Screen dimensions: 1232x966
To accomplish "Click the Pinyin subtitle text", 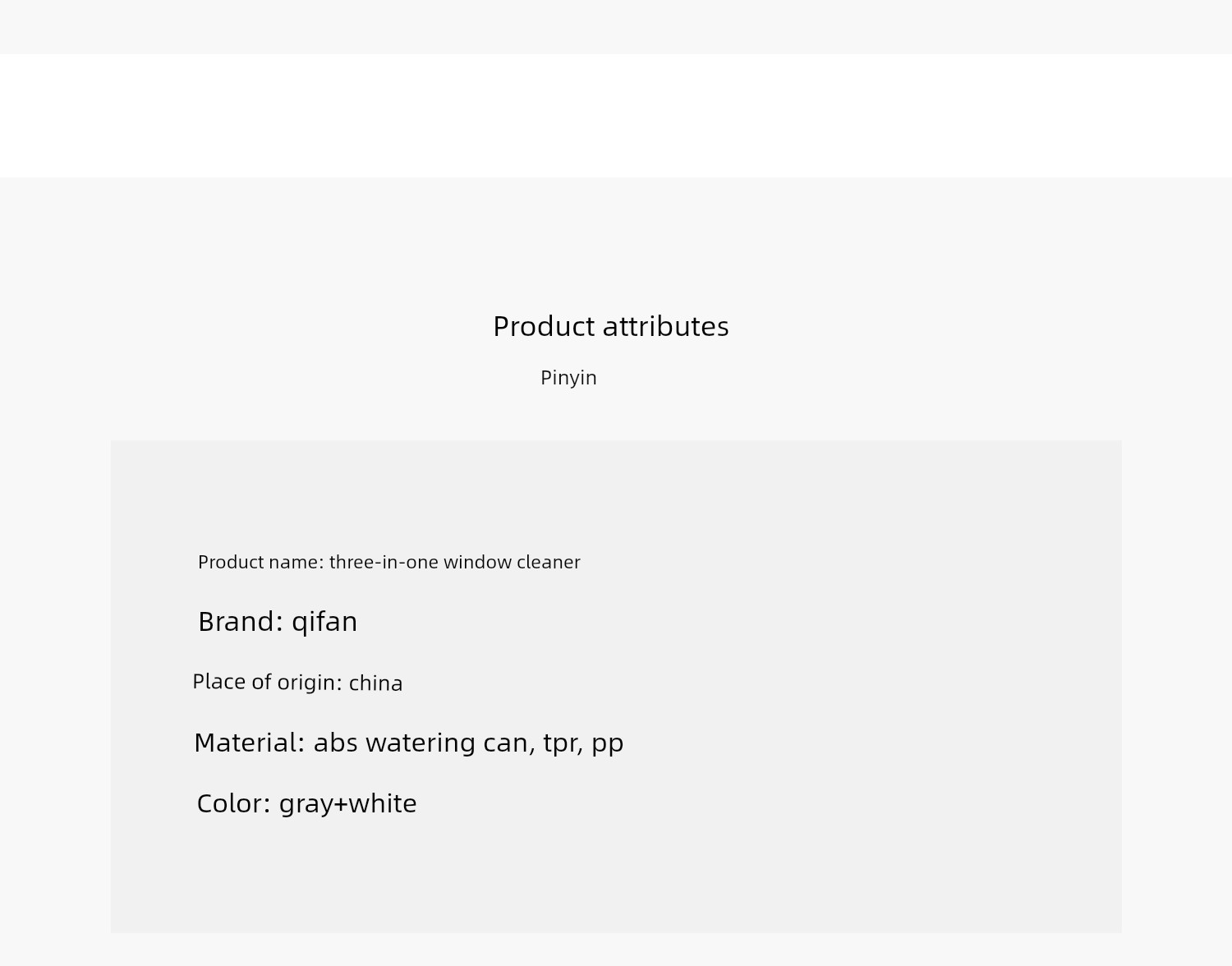I will (568, 378).
